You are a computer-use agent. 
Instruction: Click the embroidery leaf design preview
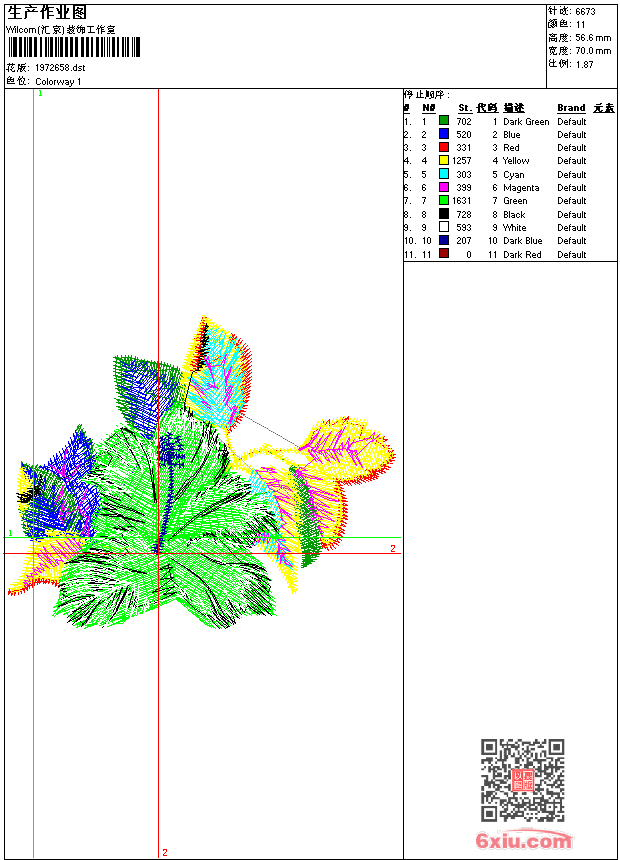pyautogui.click(x=201, y=472)
